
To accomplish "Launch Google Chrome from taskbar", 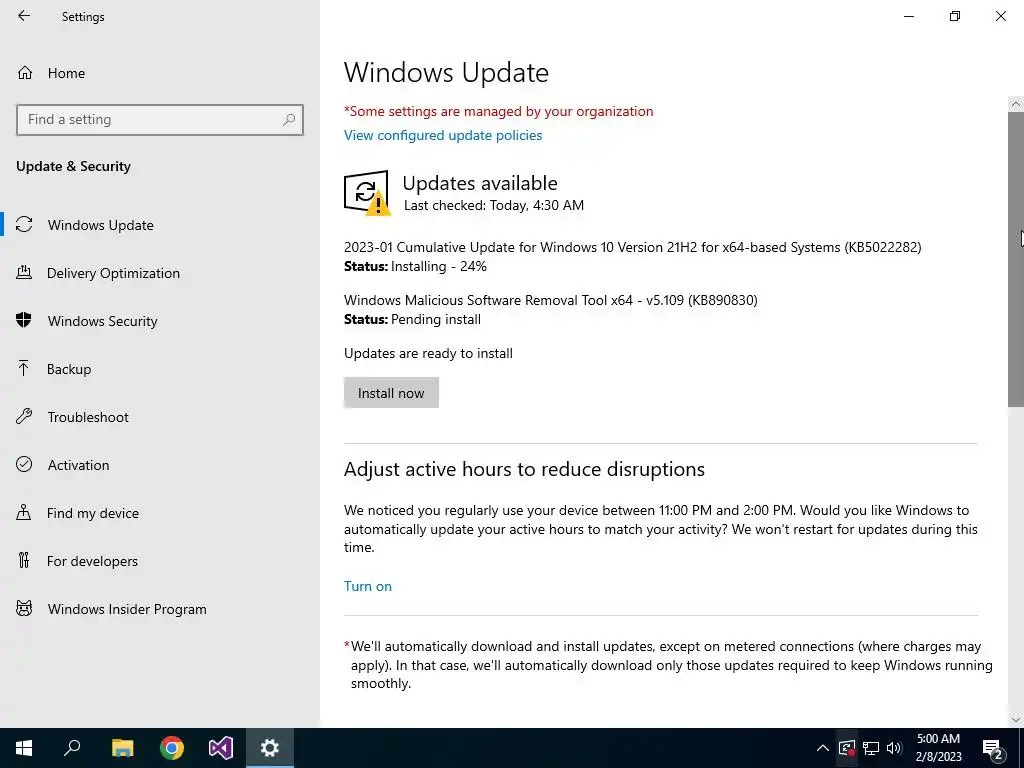I will pyautogui.click(x=172, y=748).
